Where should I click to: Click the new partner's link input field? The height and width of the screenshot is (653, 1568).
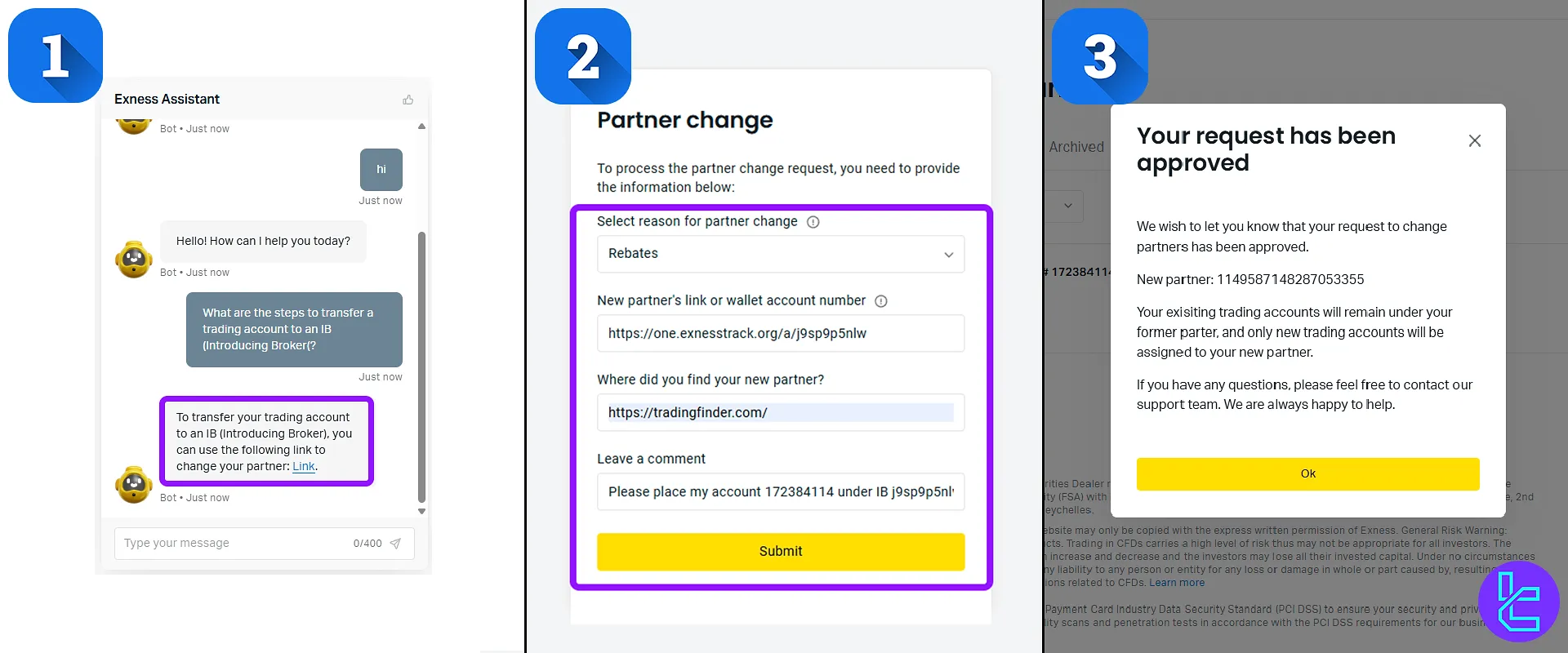click(780, 334)
